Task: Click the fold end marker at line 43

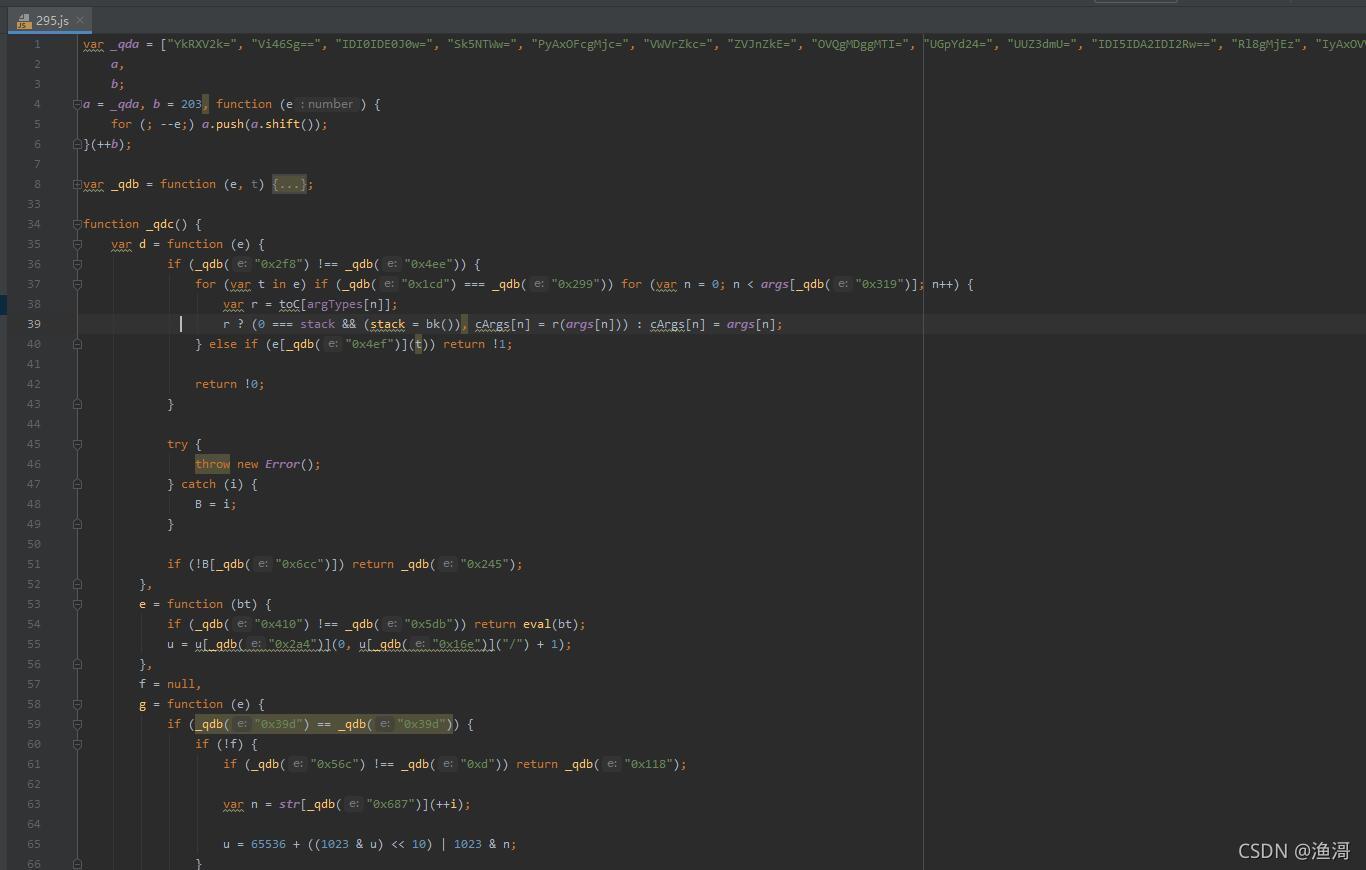Action: point(77,404)
